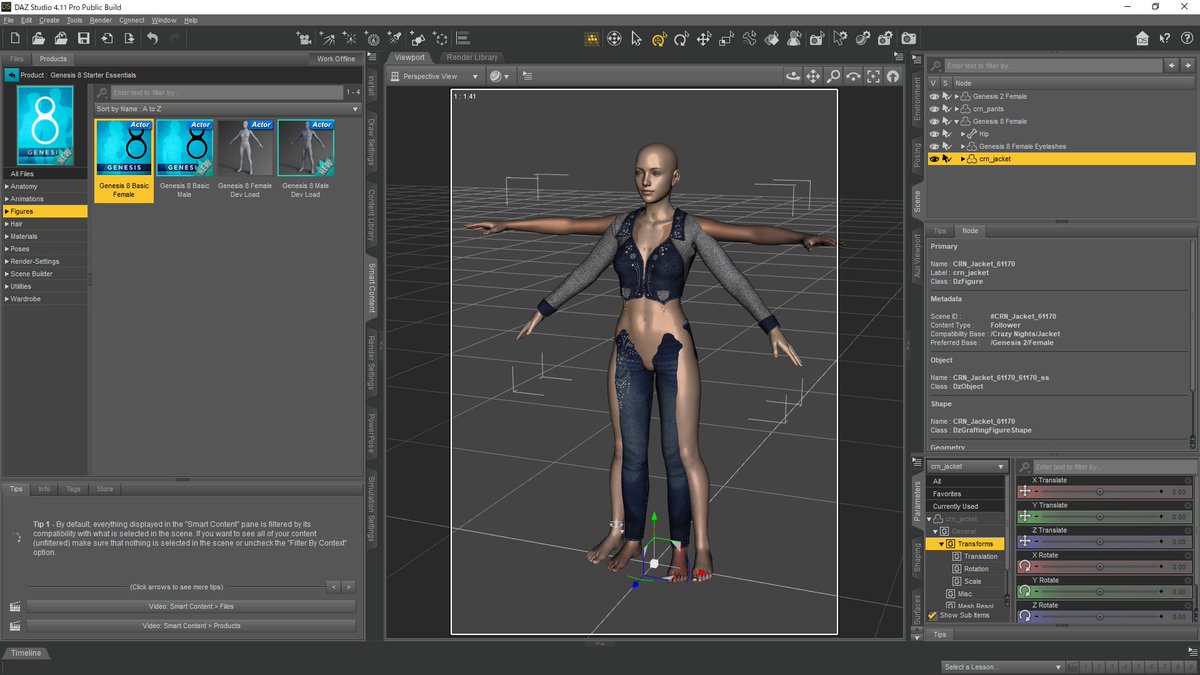Click the question mark Help icon

1185,38
